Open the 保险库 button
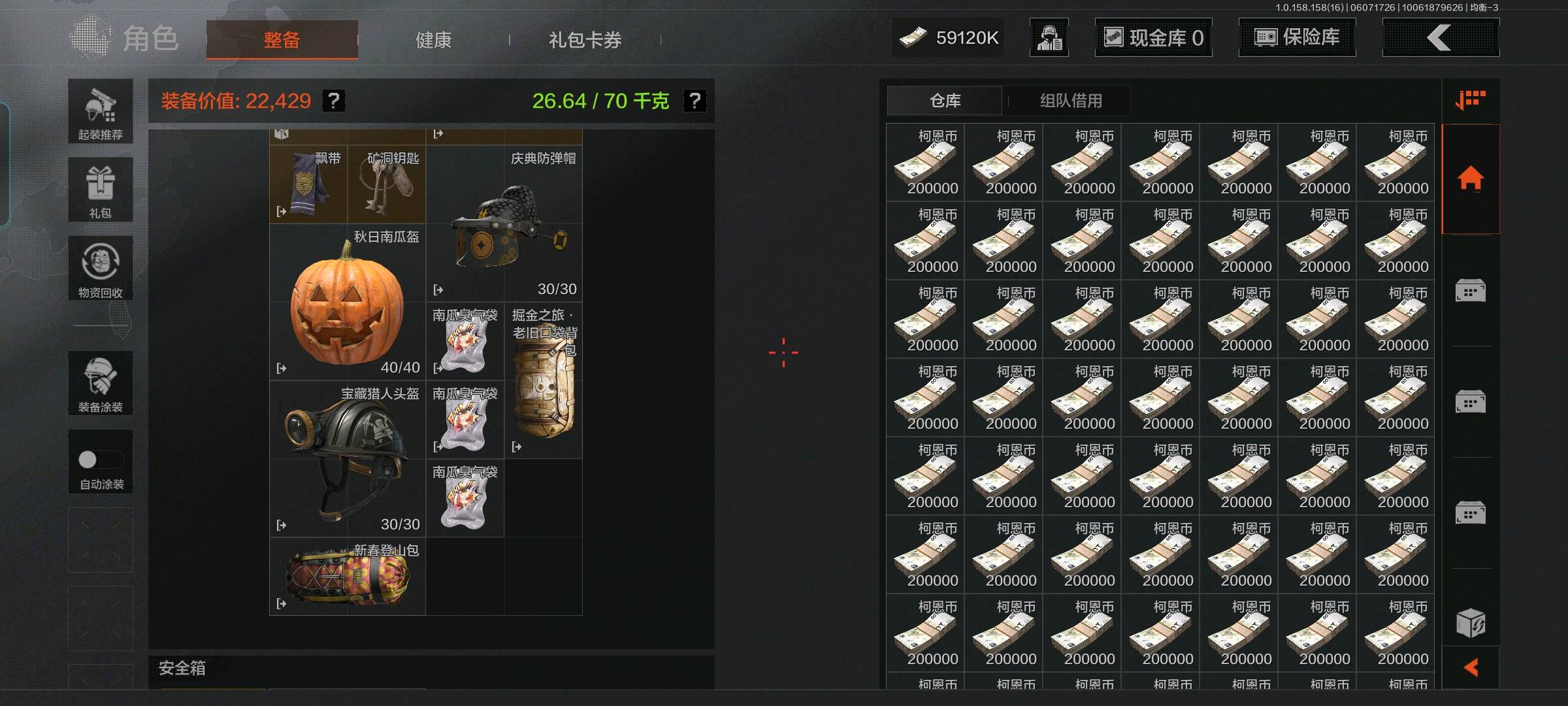Image resolution: width=1568 pixels, height=706 pixels. pyautogui.click(x=1297, y=37)
